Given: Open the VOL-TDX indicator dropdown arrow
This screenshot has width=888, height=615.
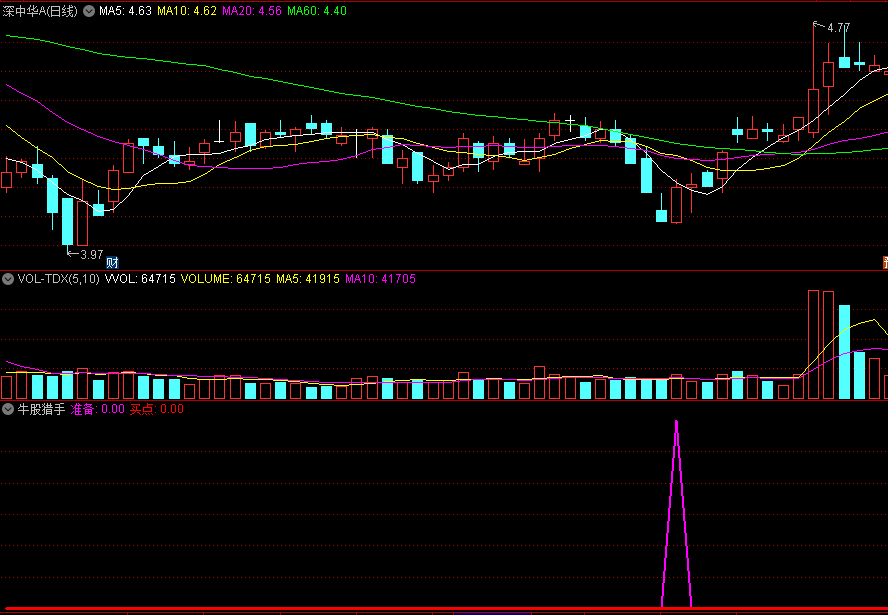Looking at the screenshot, I should 8,279.
